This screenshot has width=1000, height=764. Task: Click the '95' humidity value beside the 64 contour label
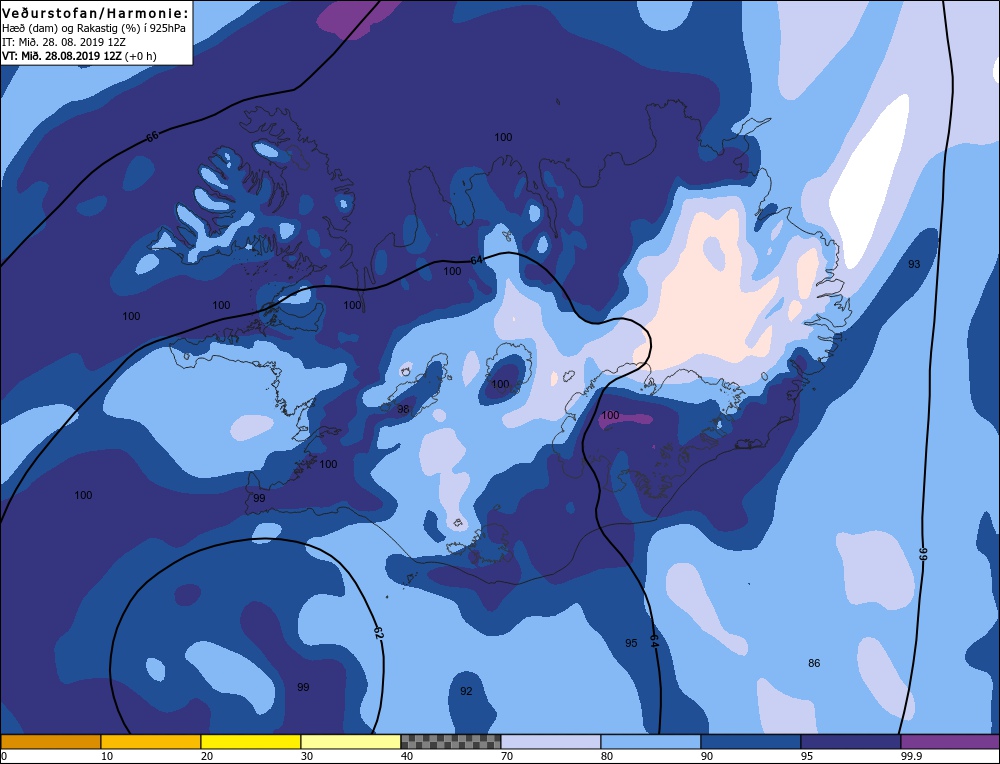[x=631, y=643]
